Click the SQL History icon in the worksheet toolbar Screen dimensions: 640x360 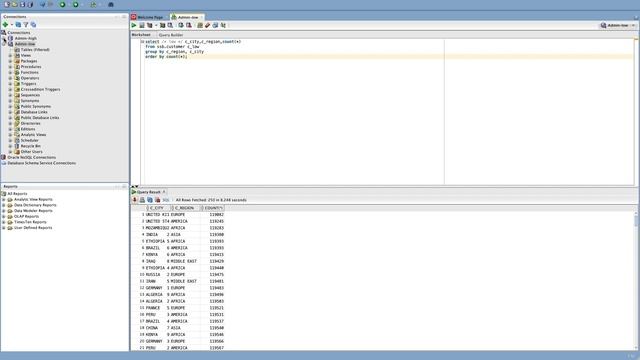coord(215,25)
